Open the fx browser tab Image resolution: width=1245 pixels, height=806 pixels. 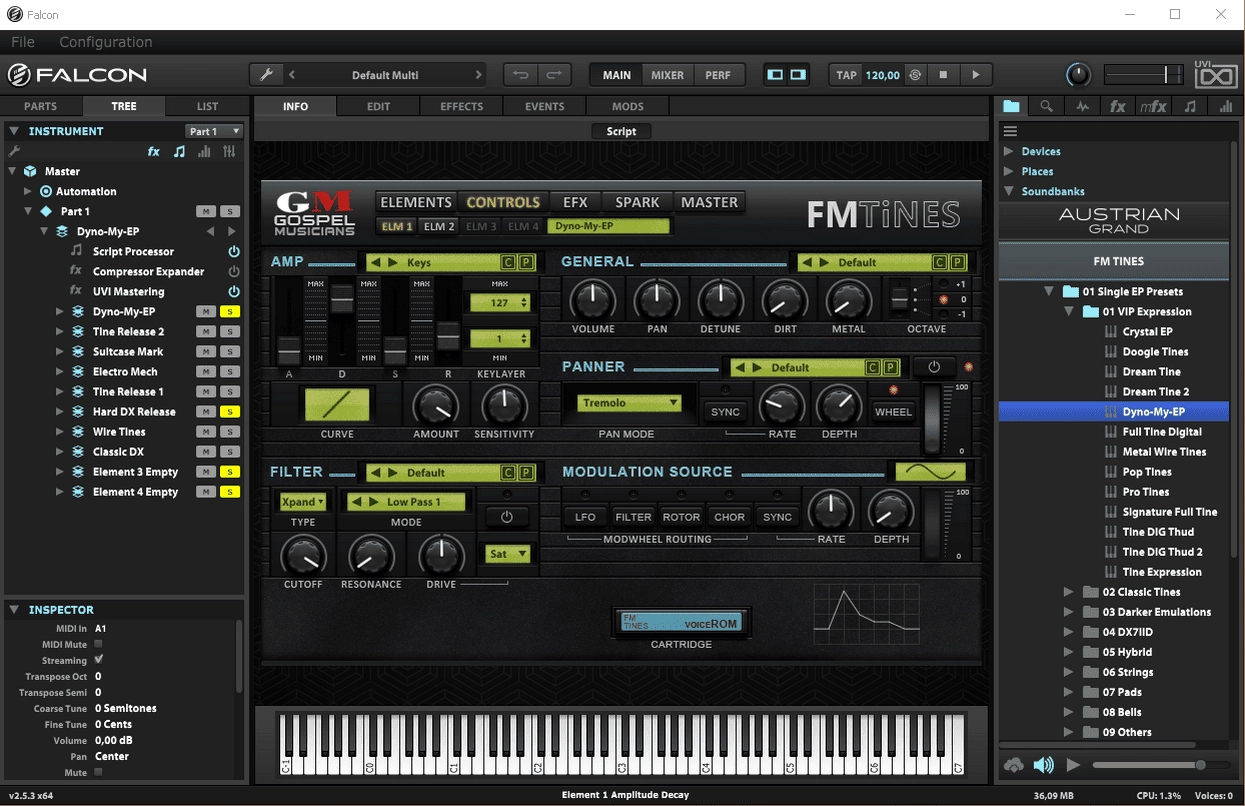pyautogui.click(x=1118, y=107)
